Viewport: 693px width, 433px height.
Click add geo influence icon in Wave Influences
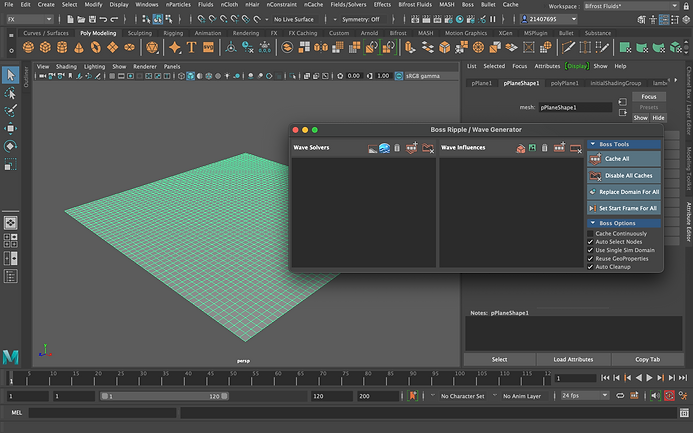tap(521, 148)
